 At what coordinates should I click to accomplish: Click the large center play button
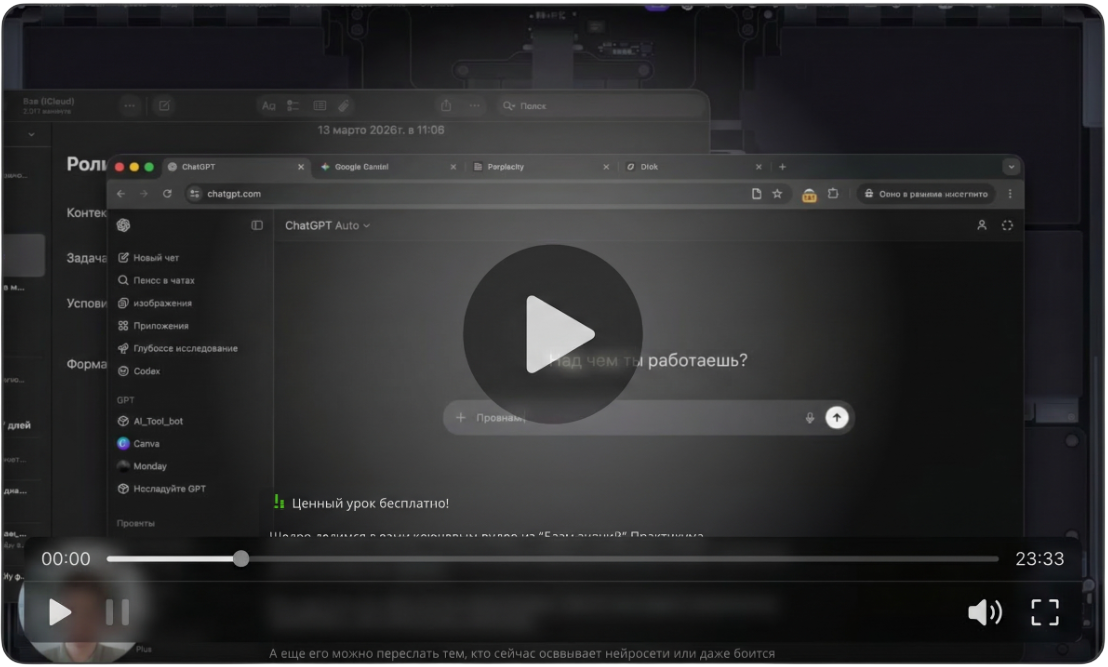click(x=552, y=334)
